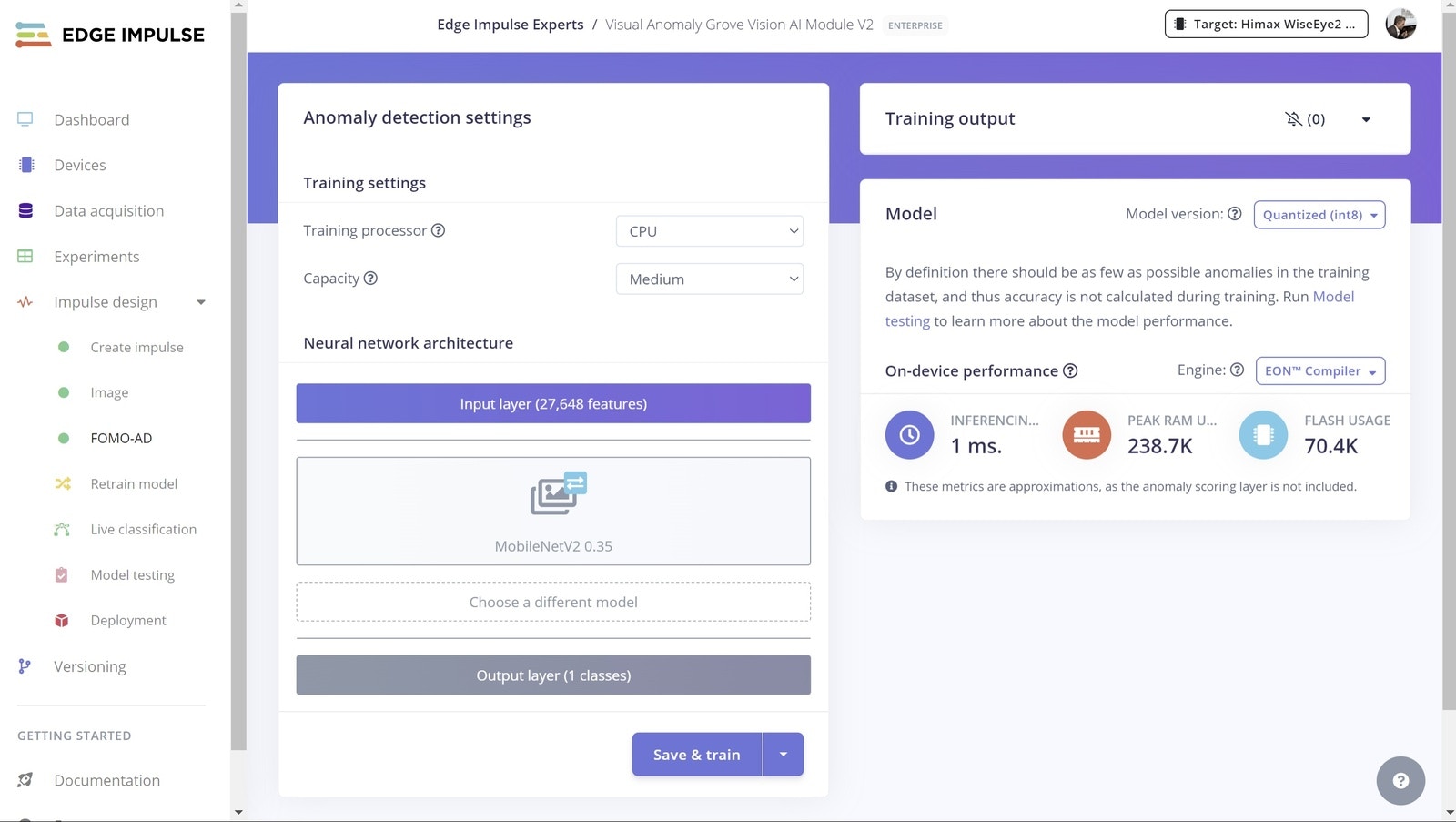Image resolution: width=1456 pixels, height=822 pixels.
Task: Click the Documentation rocket icon
Action: (x=25, y=780)
